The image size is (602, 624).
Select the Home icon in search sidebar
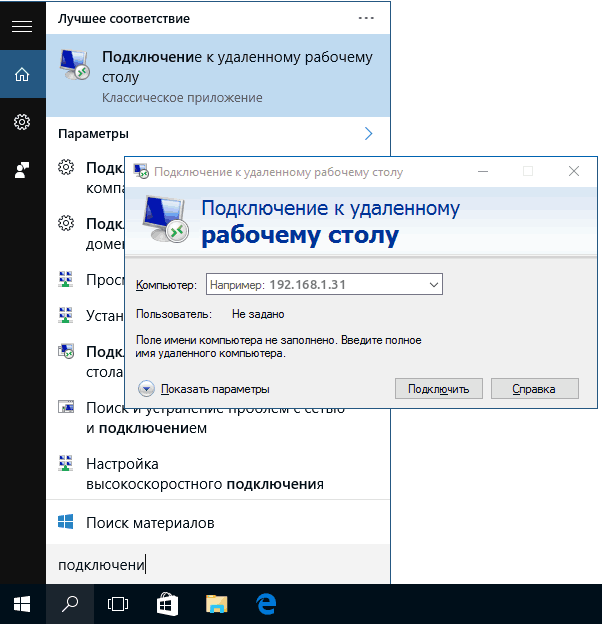[22, 74]
